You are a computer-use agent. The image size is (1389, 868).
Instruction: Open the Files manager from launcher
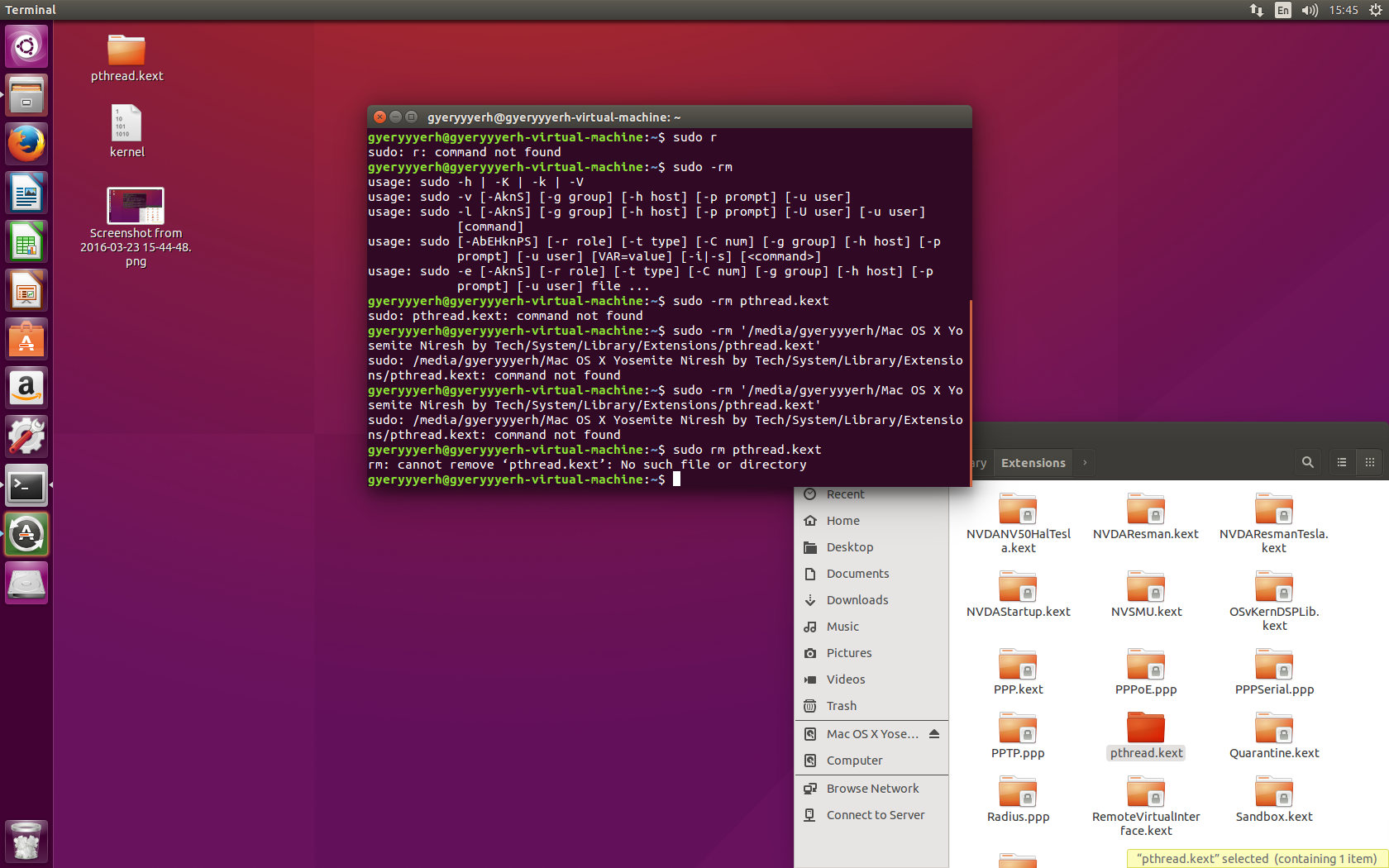pyautogui.click(x=26, y=95)
